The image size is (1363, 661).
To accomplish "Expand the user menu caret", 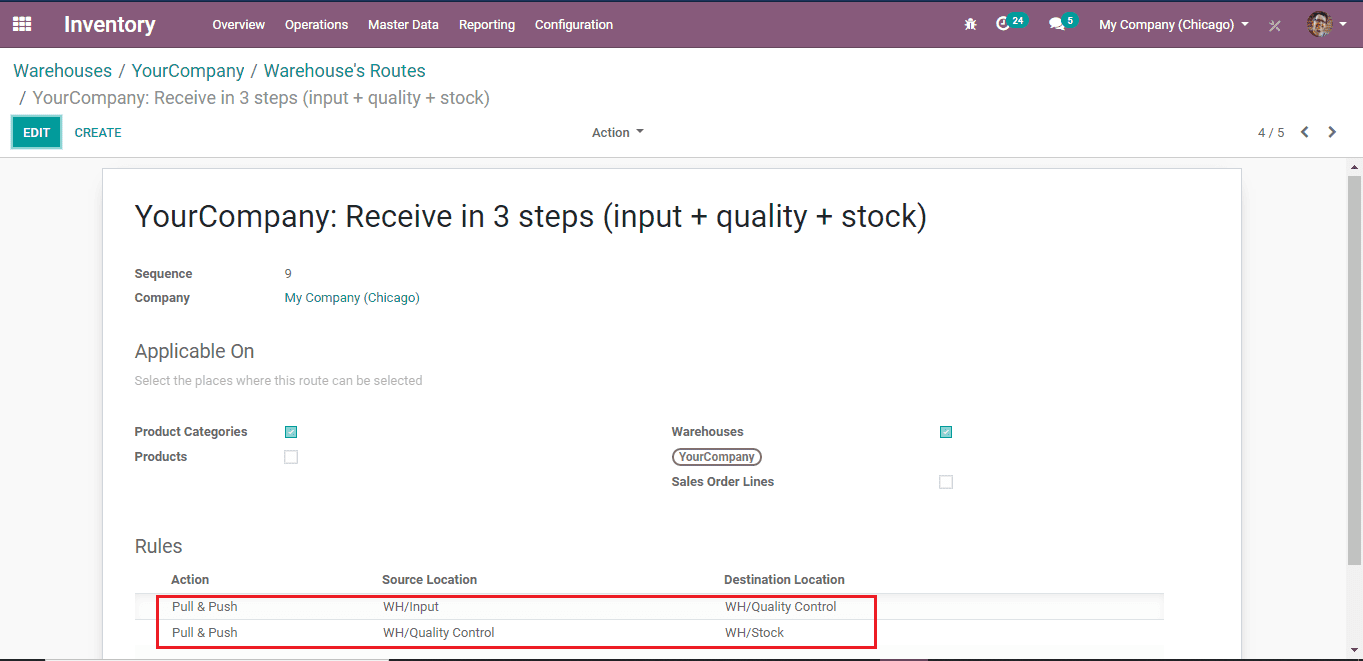I will pyautogui.click(x=1343, y=24).
